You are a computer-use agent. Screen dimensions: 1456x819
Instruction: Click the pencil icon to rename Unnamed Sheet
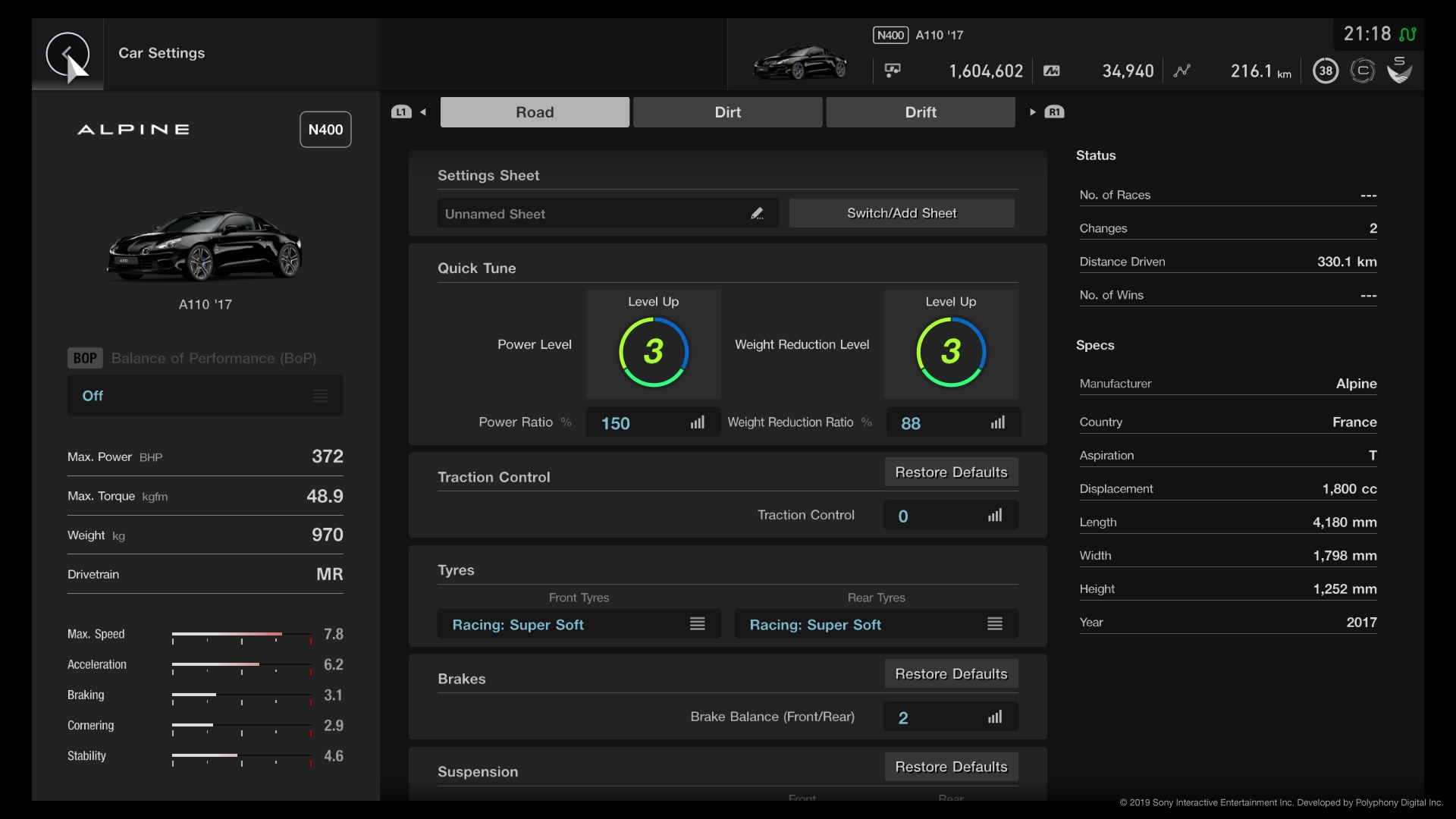[x=758, y=213]
